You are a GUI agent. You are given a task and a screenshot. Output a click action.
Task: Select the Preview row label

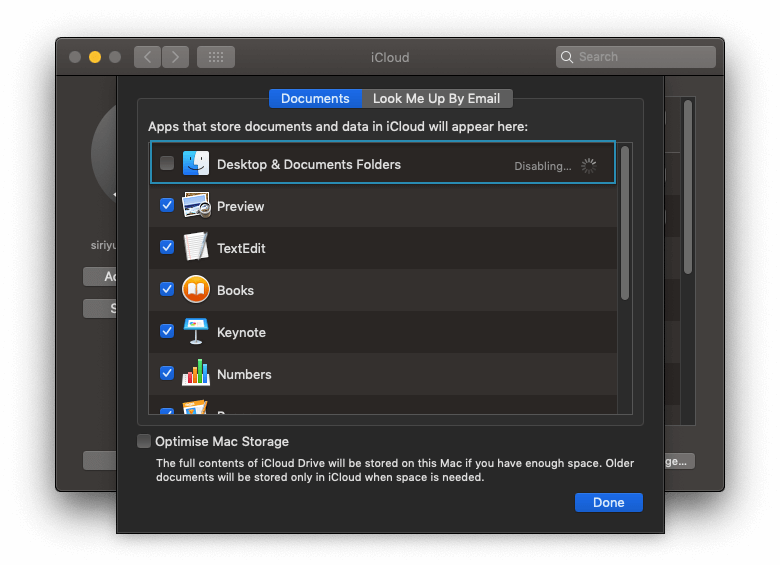[240, 206]
